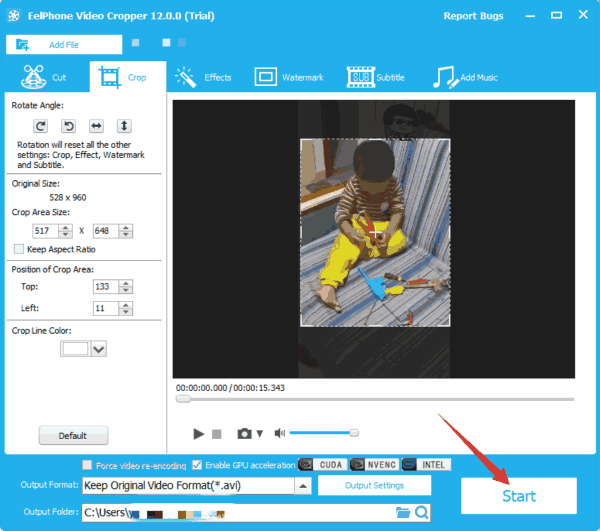This screenshot has height=531, width=600.
Task: Click the INTEL badge
Action: (x=427, y=464)
